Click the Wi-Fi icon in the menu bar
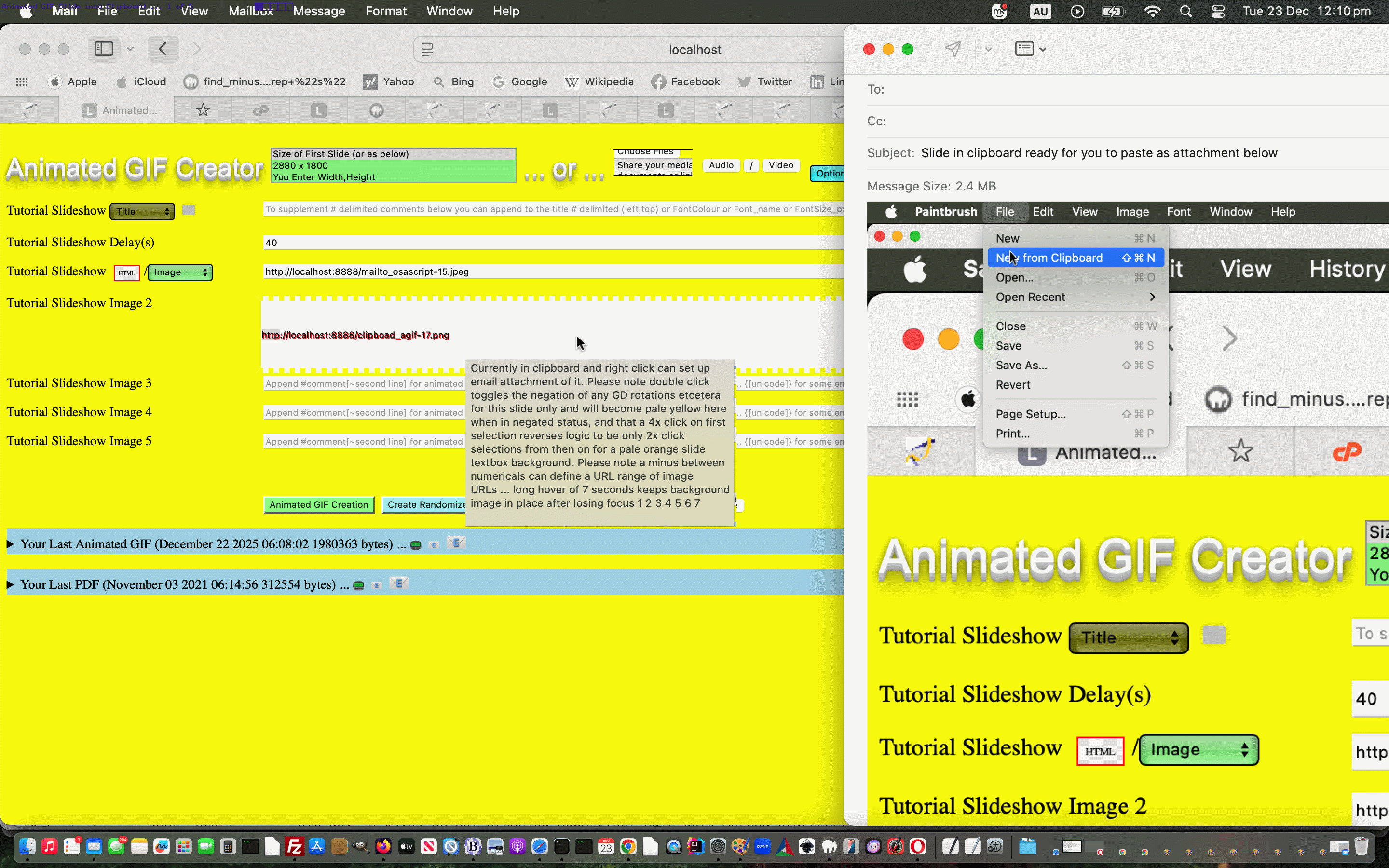Image resolution: width=1389 pixels, height=868 pixels. [1153, 11]
